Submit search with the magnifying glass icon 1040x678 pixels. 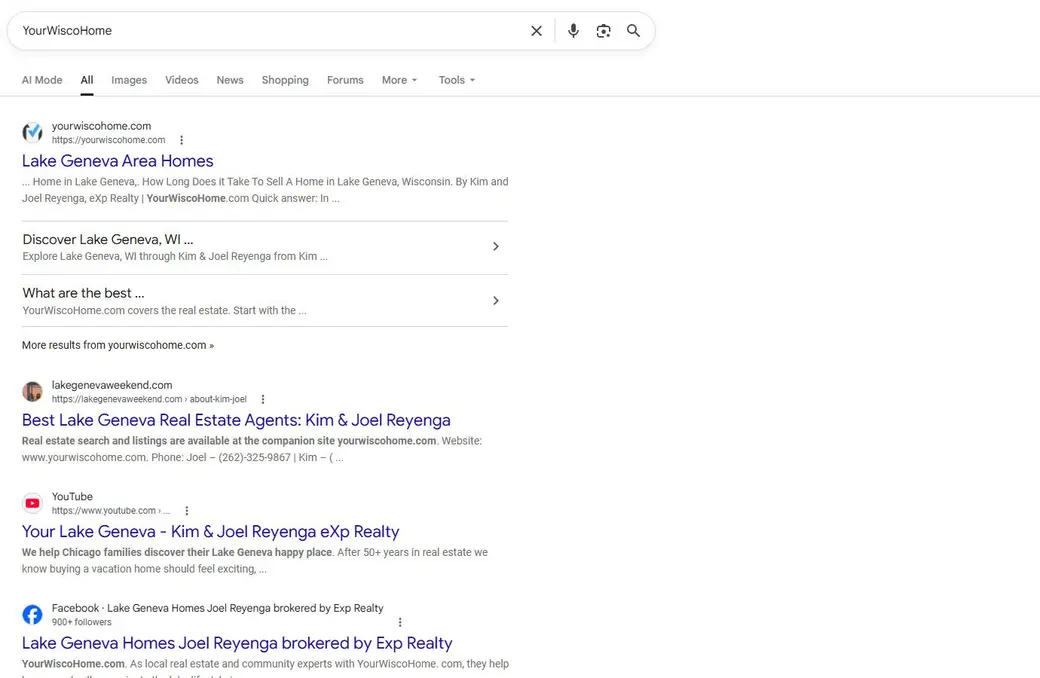[x=633, y=31]
